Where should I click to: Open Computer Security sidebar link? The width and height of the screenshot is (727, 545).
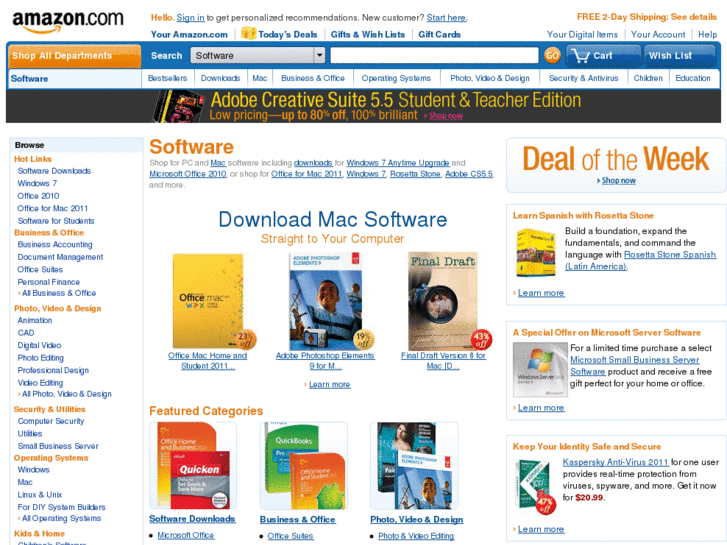pyautogui.click(x=51, y=421)
